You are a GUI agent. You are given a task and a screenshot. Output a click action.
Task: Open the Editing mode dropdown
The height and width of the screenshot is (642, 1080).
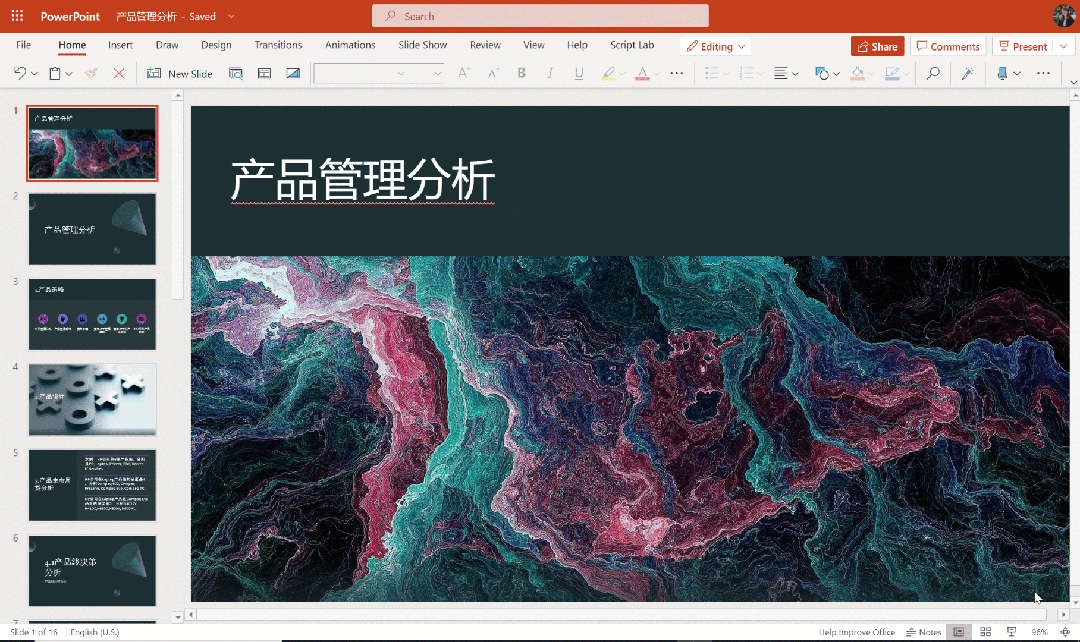[716, 46]
